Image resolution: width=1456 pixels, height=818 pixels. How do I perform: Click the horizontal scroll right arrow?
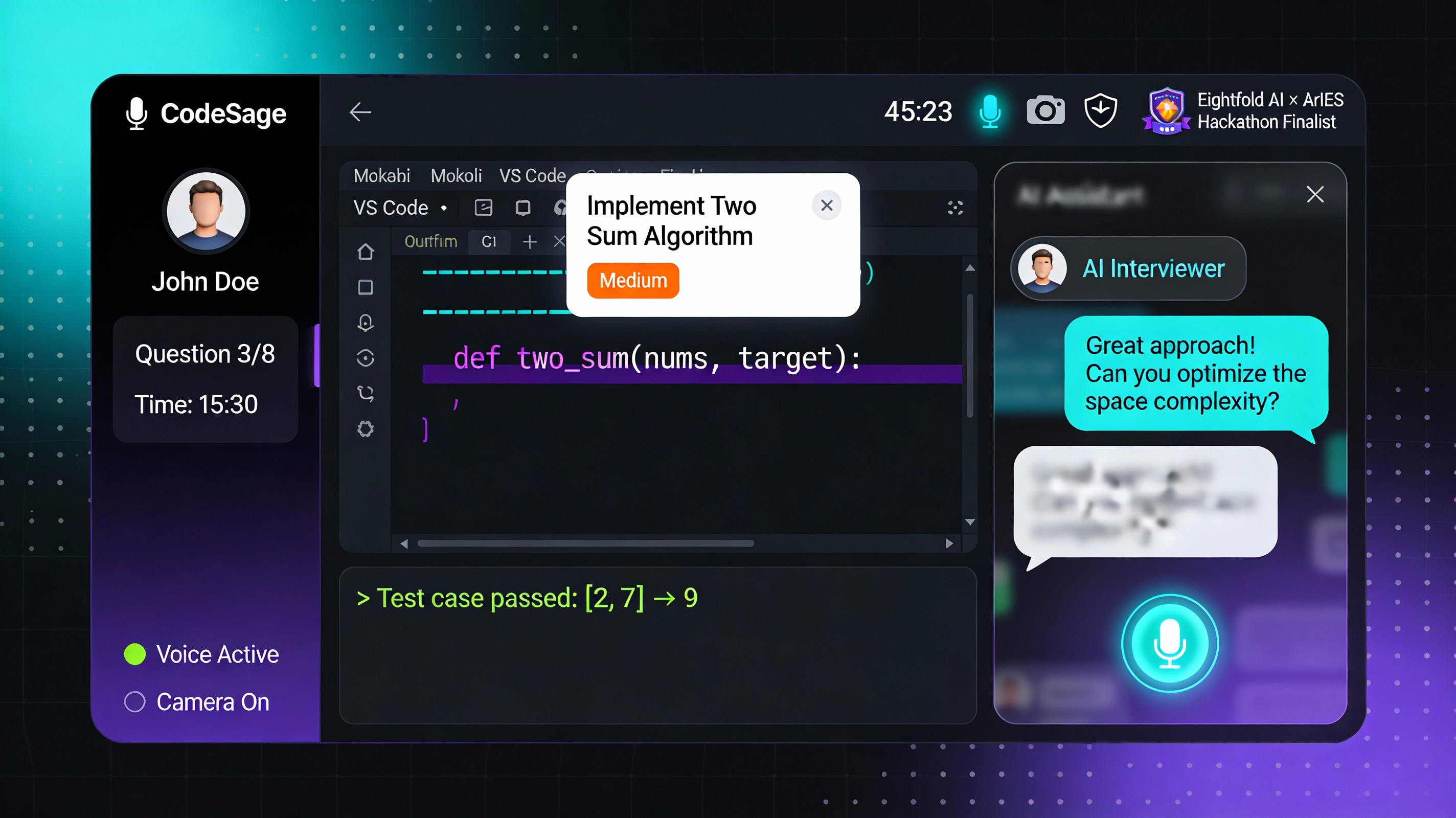pyautogui.click(x=949, y=543)
